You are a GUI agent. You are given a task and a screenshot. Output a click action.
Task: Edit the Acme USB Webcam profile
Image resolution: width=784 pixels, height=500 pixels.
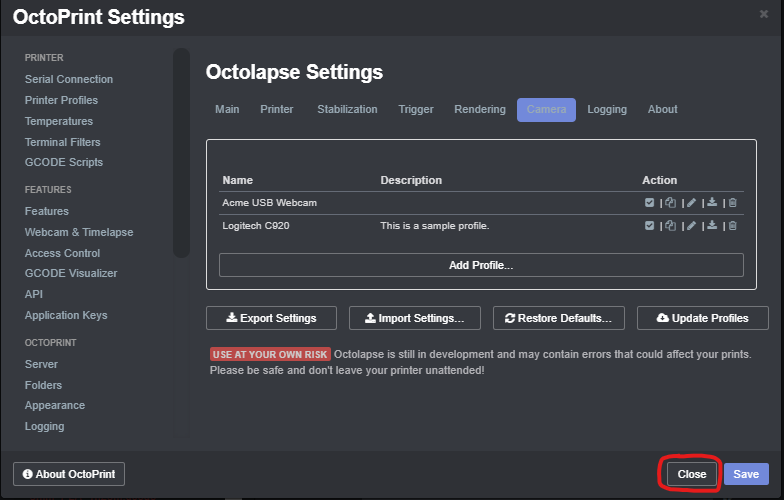(692, 202)
